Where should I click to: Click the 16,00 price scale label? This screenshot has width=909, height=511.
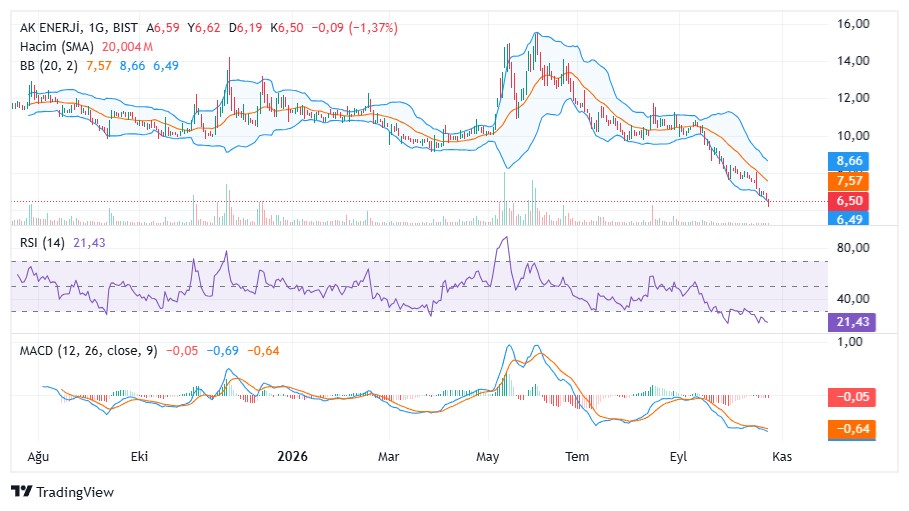pyautogui.click(x=853, y=24)
